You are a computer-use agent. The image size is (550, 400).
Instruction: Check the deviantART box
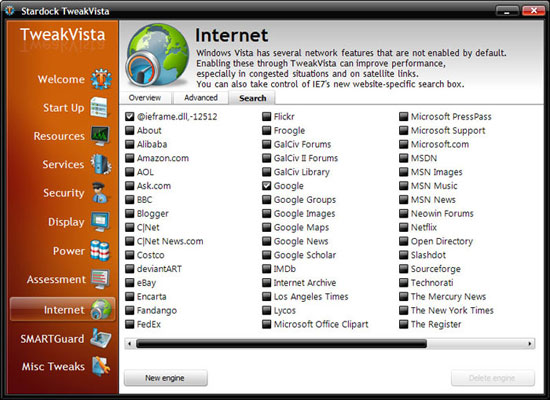[x=129, y=269]
